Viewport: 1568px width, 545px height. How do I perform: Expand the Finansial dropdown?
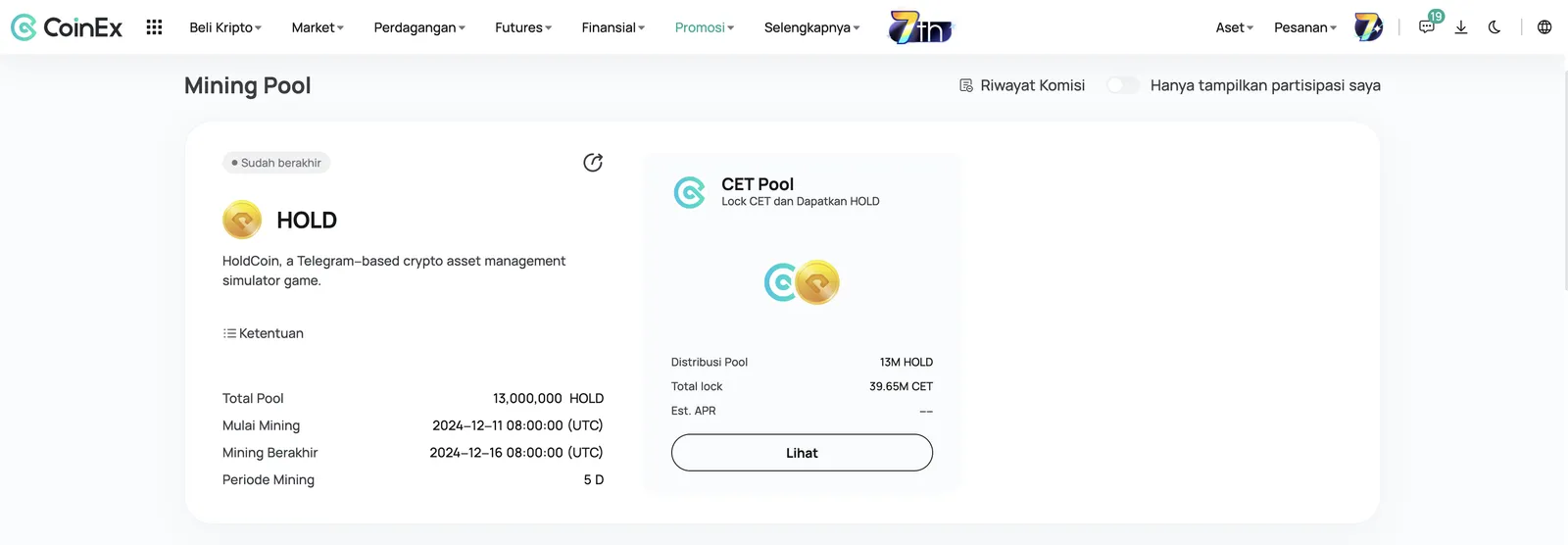[613, 27]
